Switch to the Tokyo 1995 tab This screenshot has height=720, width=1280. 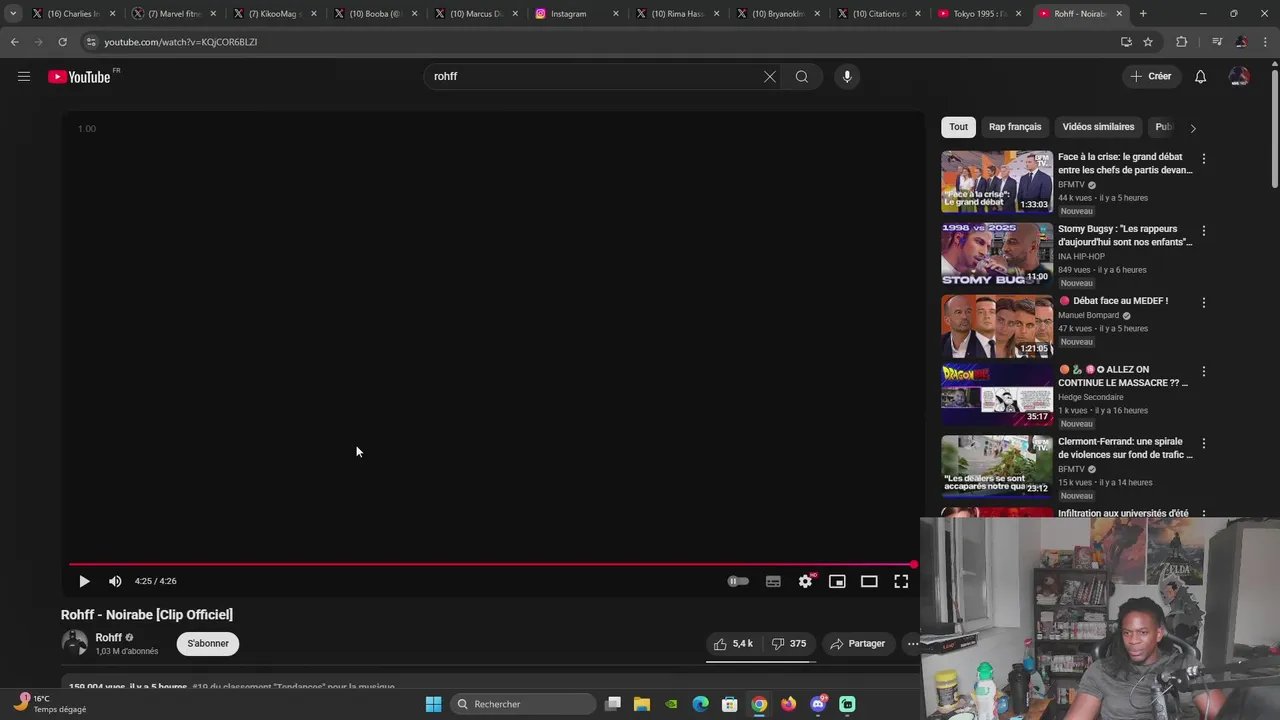click(x=980, y=14)
